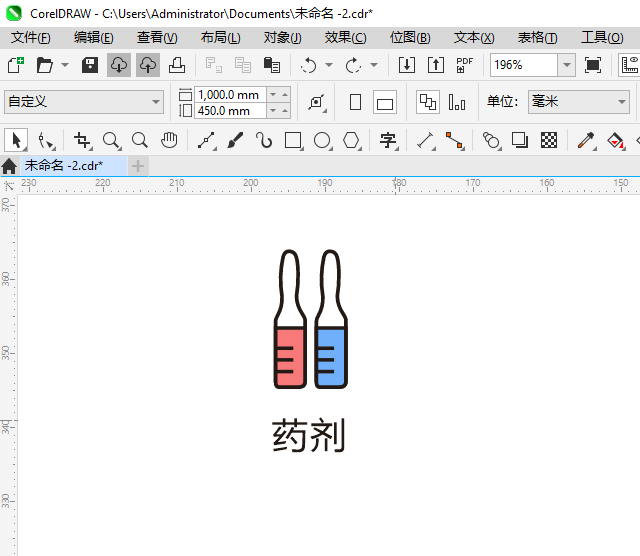Screen dimensions: 640x556
Task: Select the Shape edit tool
Action: pyautogui.click(x=45, y=141)
